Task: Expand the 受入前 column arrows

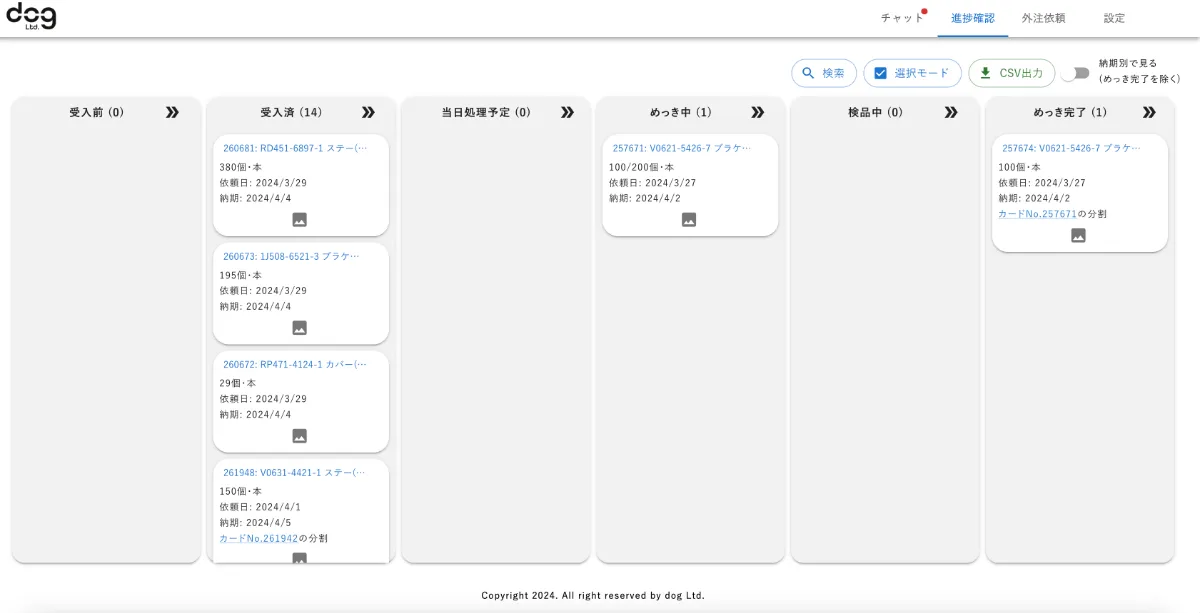Action: 172,113
